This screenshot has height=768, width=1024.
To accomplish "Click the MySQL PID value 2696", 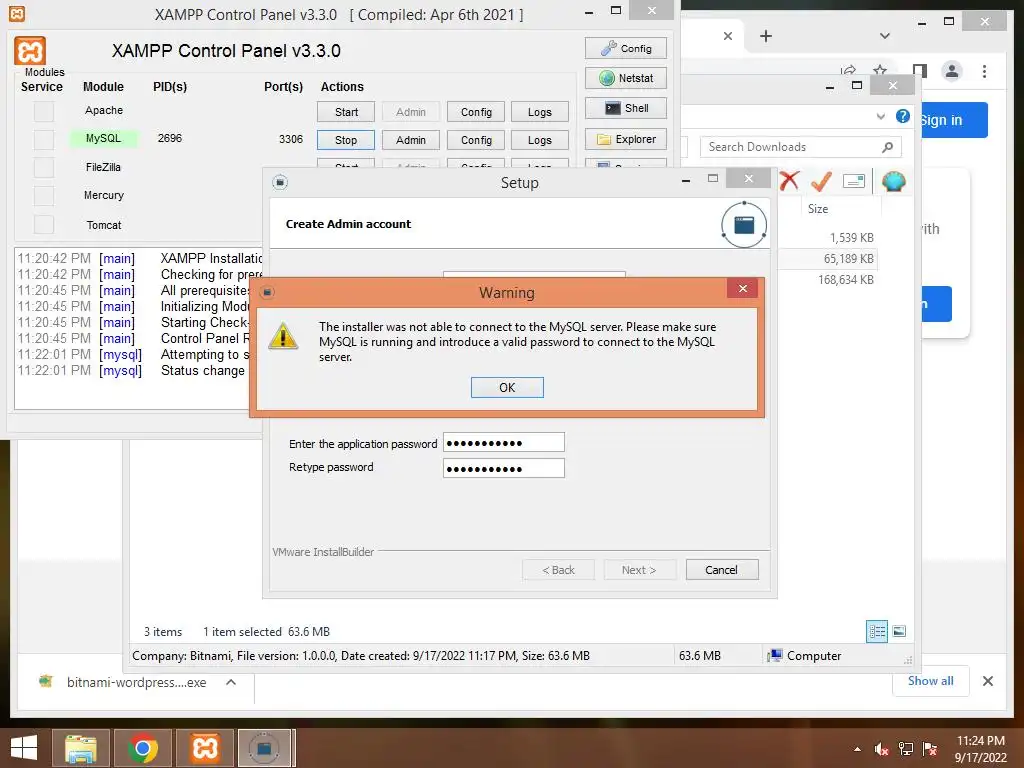I will click(x=170, y=138).
